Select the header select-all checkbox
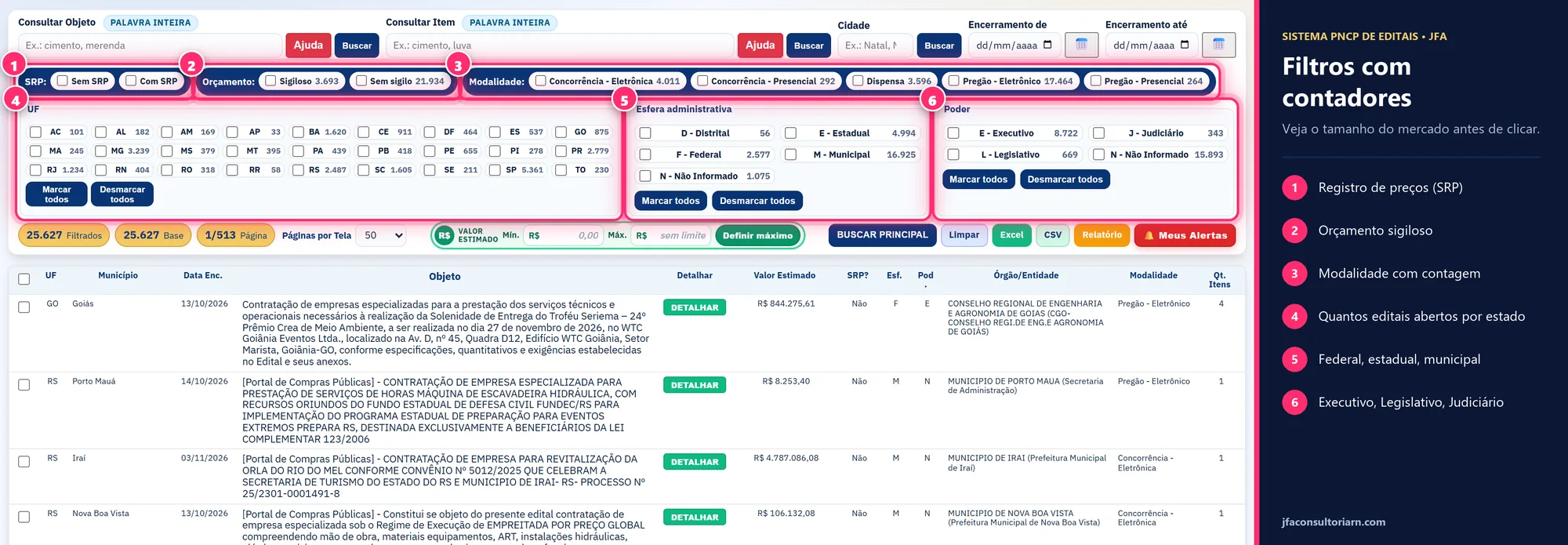Viewport: 1568px width, 545px height. pos(24,279)
